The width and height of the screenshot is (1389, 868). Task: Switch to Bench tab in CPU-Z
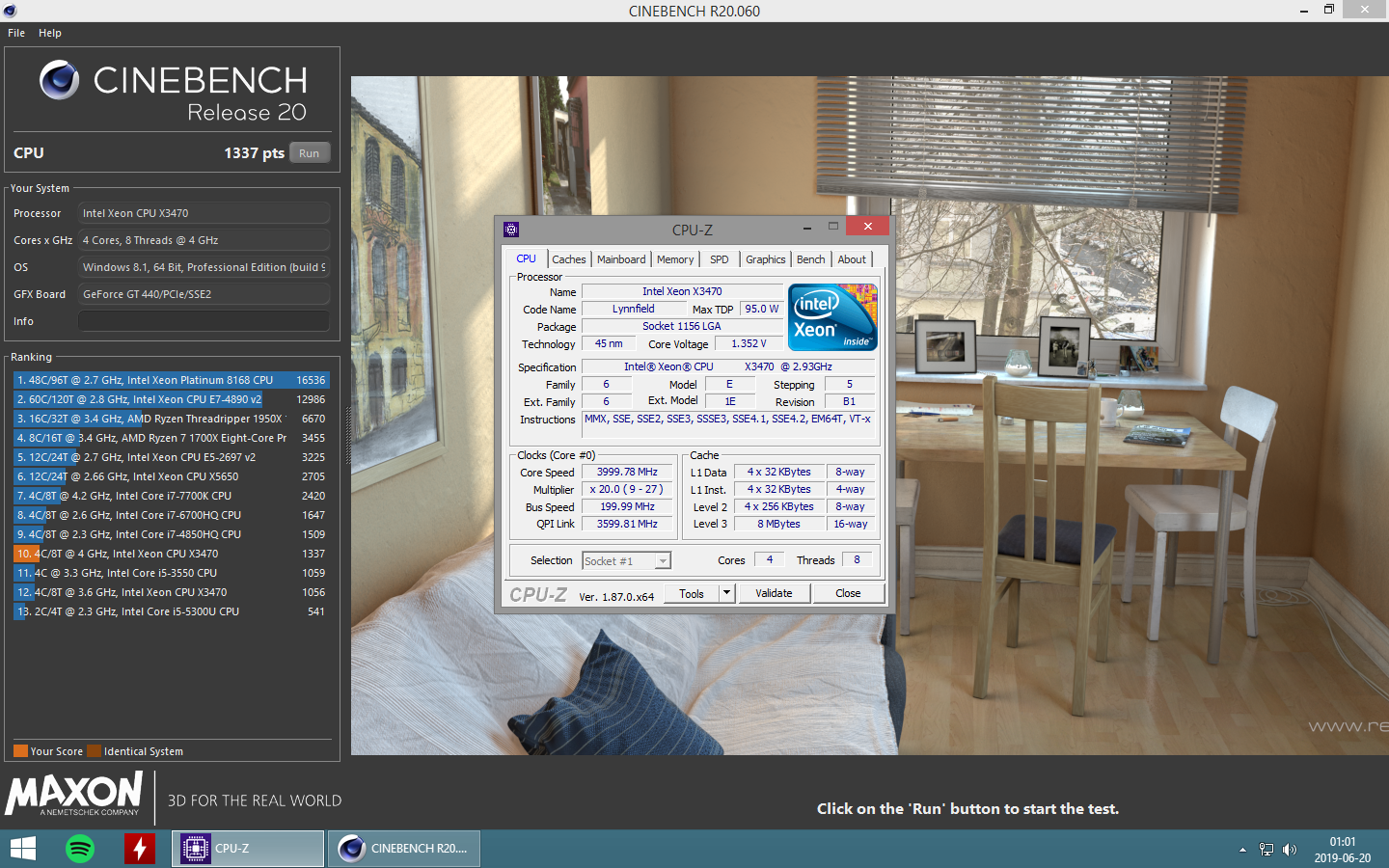(811, 259)
